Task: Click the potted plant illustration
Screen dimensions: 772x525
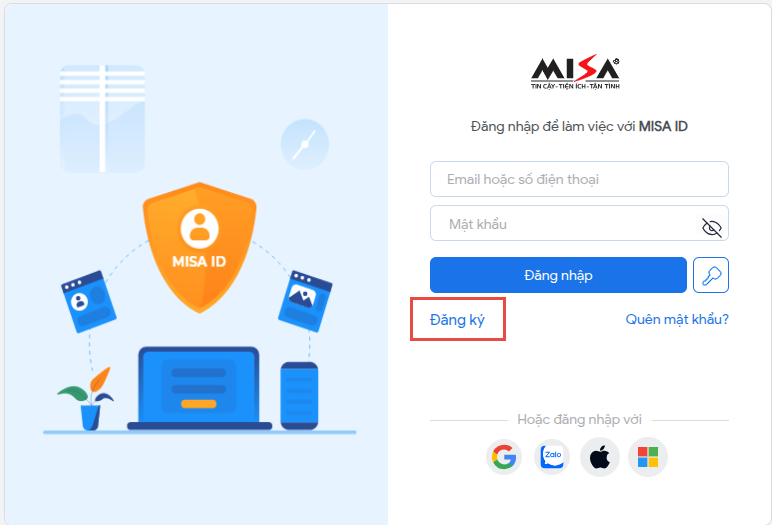Action: 86,398
